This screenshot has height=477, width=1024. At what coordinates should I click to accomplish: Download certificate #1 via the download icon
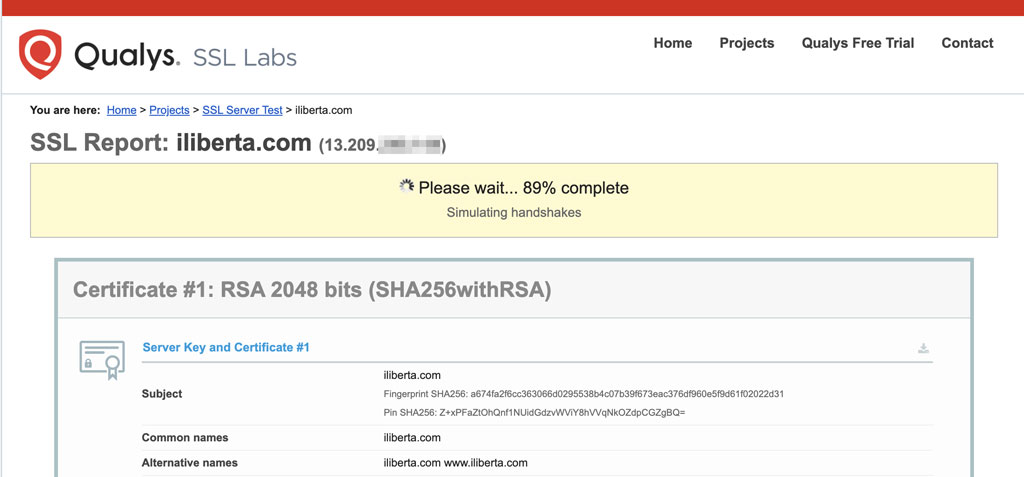923,348
